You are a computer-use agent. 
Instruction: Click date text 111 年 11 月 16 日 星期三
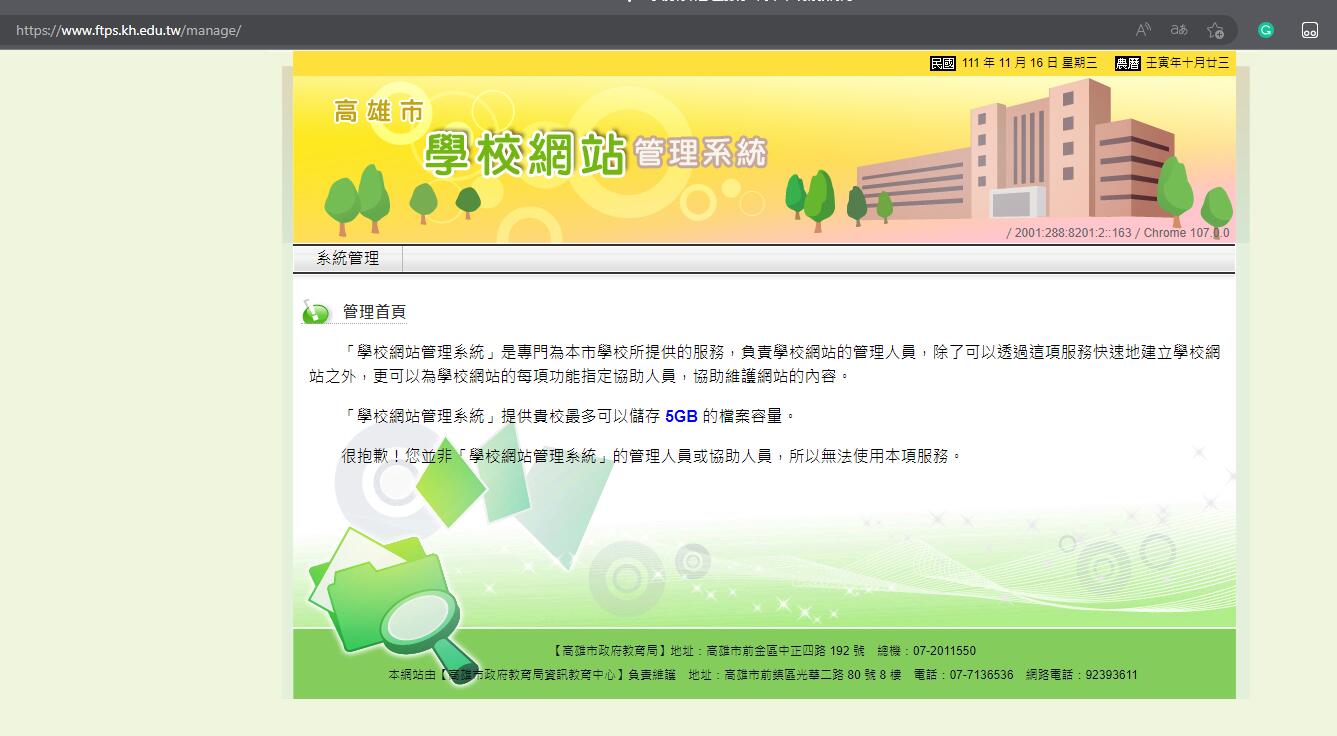[x=1029, y=63]
